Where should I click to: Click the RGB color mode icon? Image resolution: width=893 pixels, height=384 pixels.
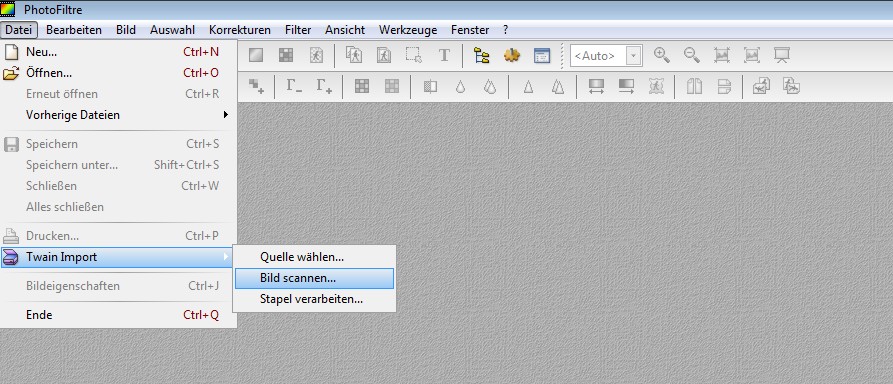point(256,55)
